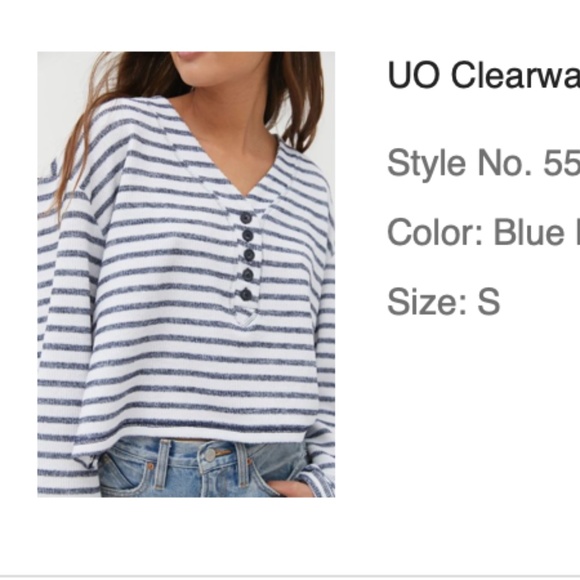
Task: Click the jeans waistband button in photo
Action: click(x=210, y=455)
